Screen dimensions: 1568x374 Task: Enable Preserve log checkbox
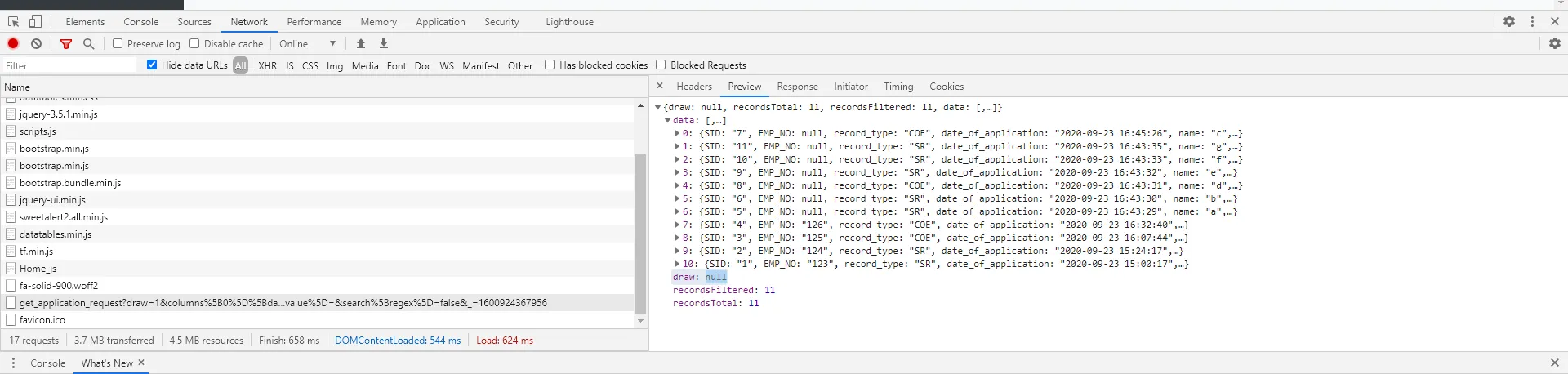(118, 43)
